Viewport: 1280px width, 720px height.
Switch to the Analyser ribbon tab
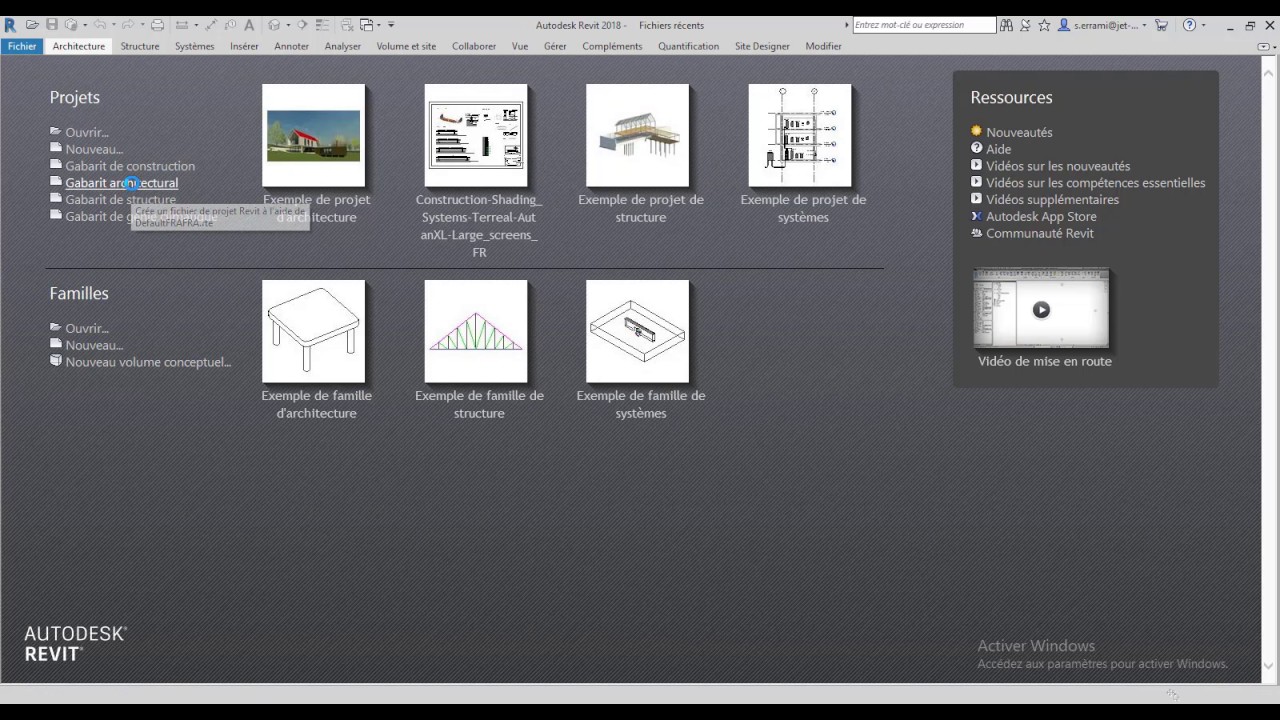coord(342,46)
